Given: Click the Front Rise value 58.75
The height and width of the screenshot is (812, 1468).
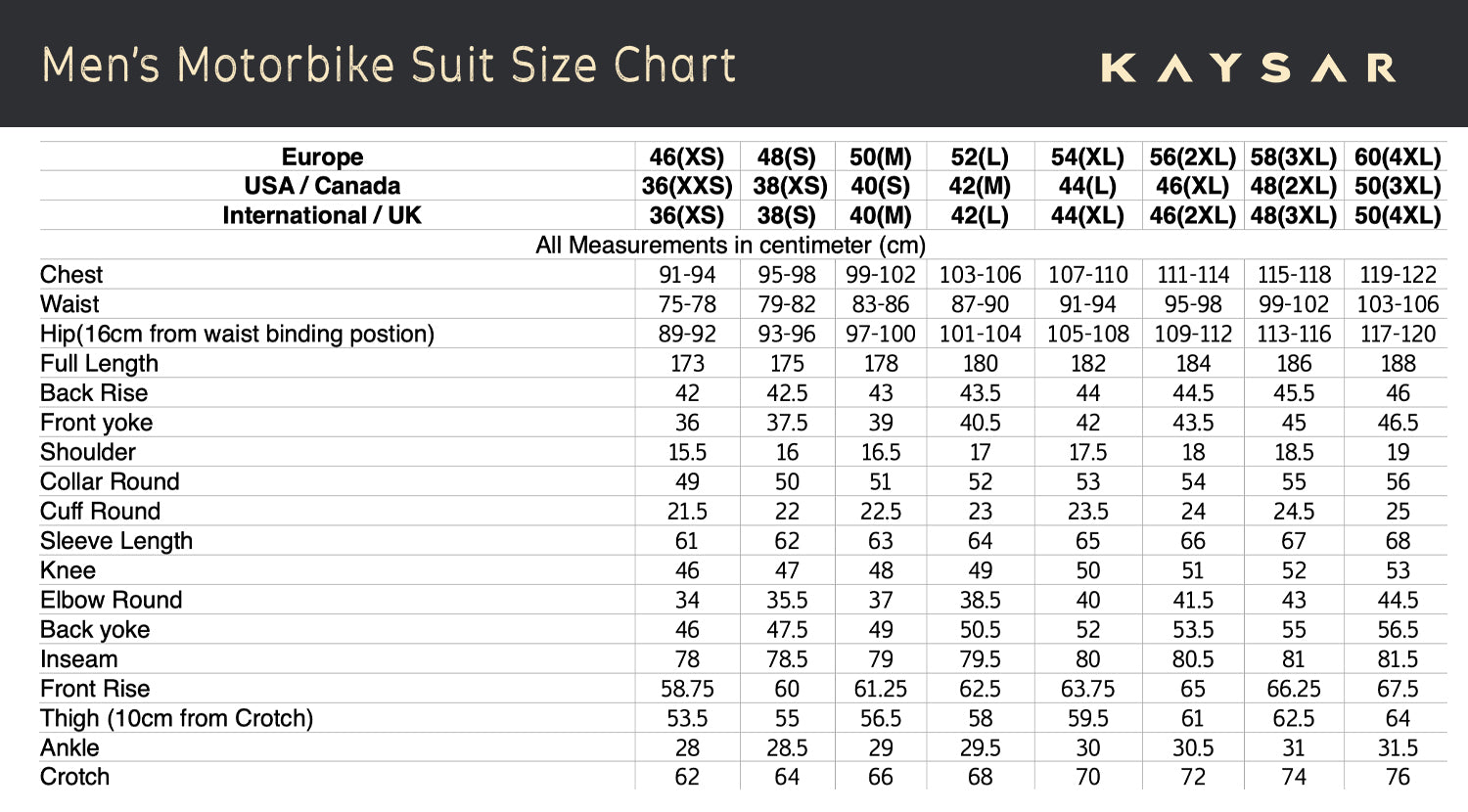Looking at the screenshot, I should click(x=687, y=689).
